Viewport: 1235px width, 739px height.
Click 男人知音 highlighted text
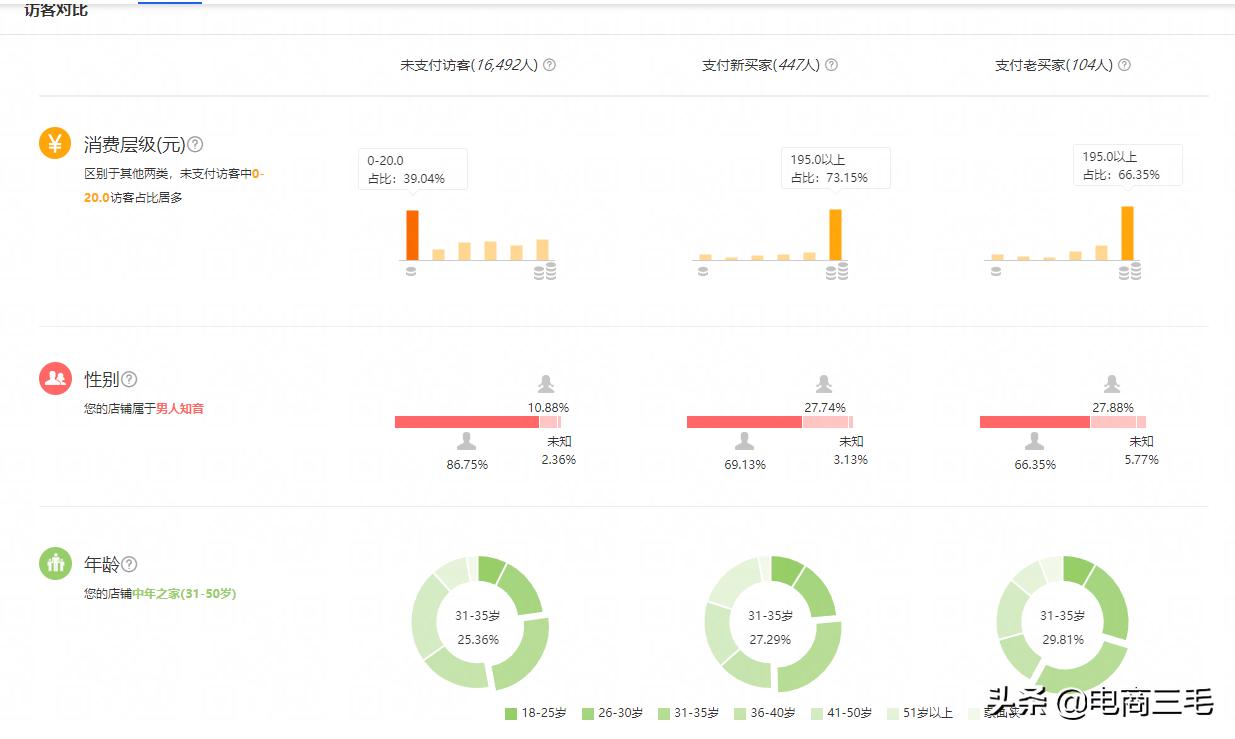coord(180,408)
